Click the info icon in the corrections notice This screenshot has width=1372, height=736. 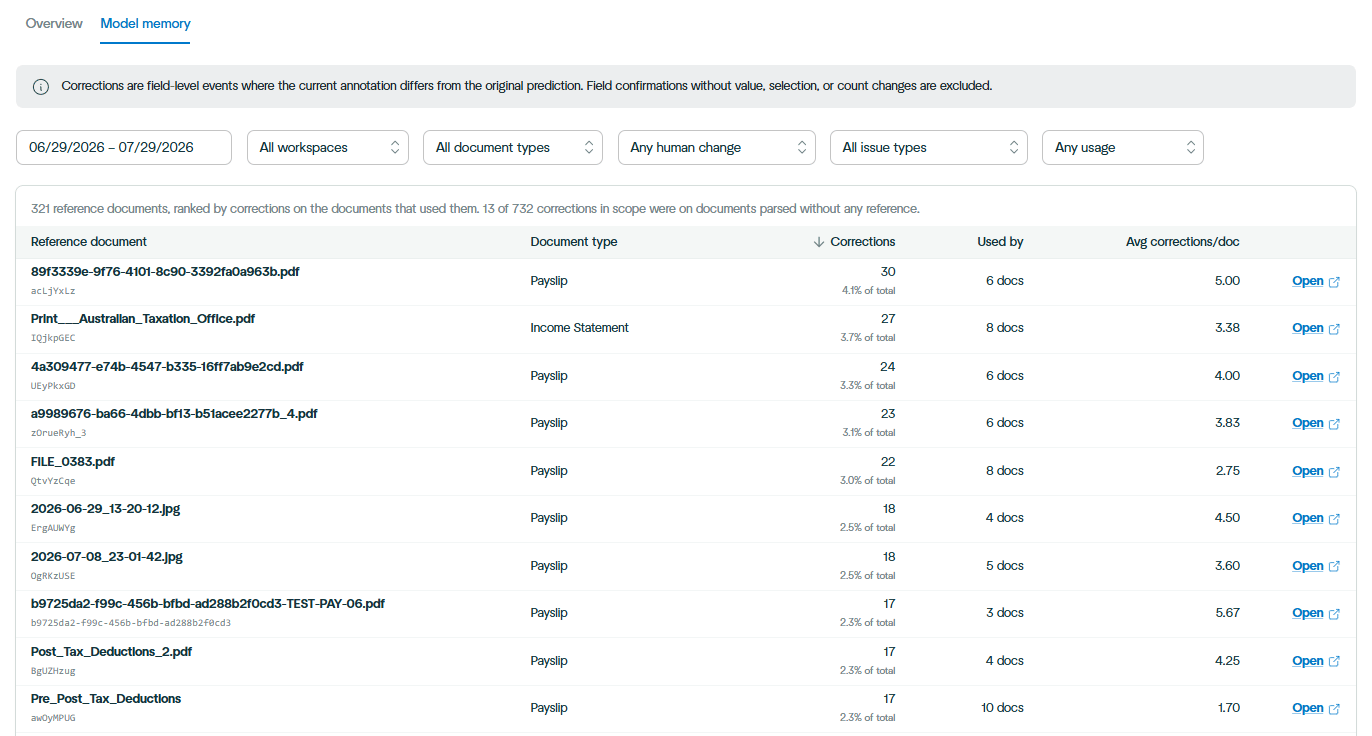pos(41,87)
